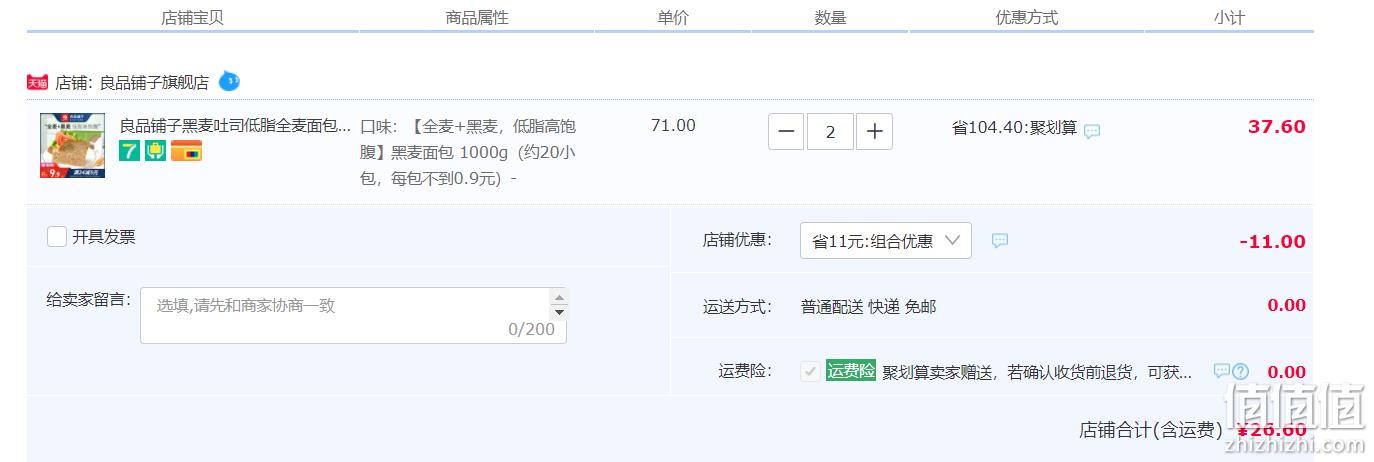Click the 店铺合计(含运费) total label
This screenshot has height=462, width=1374.
(1151, 430)
